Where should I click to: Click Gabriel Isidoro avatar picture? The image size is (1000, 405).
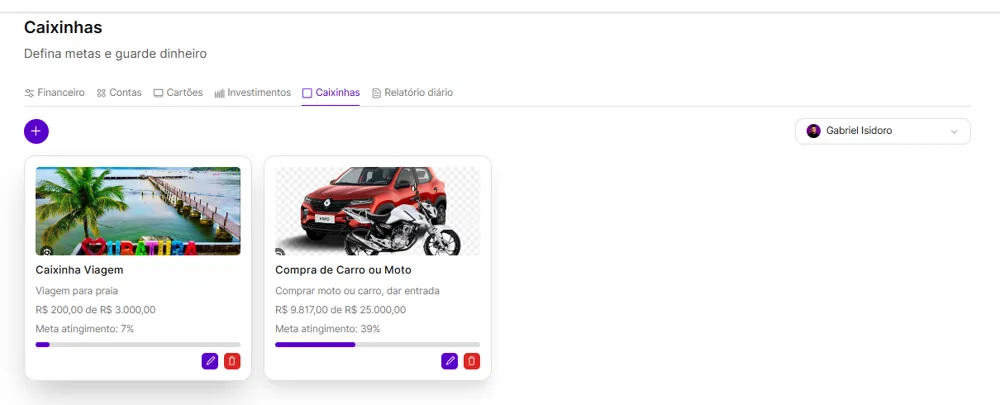tap(813, 131)
